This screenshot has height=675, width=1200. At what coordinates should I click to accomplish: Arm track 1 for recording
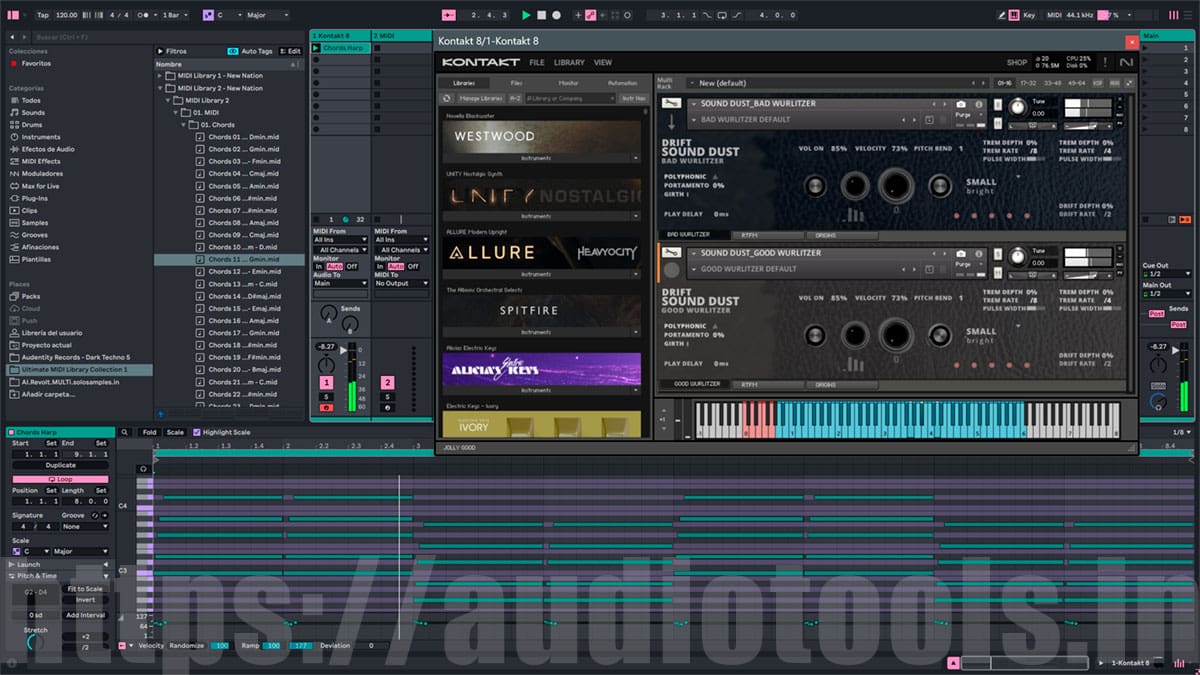326,408
